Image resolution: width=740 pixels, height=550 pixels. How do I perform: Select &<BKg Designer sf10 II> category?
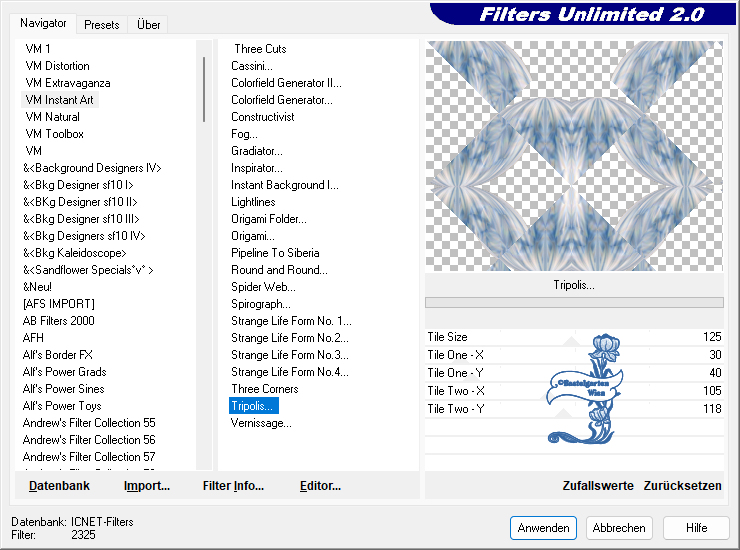80,202
